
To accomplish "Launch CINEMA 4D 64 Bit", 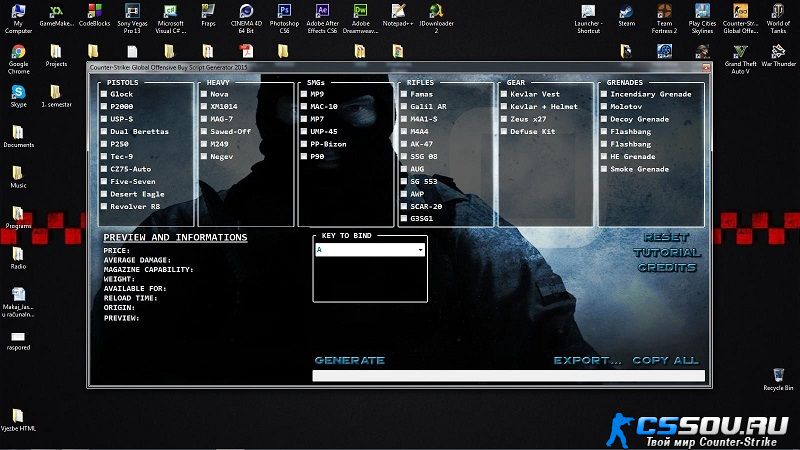I will [246, 18].
